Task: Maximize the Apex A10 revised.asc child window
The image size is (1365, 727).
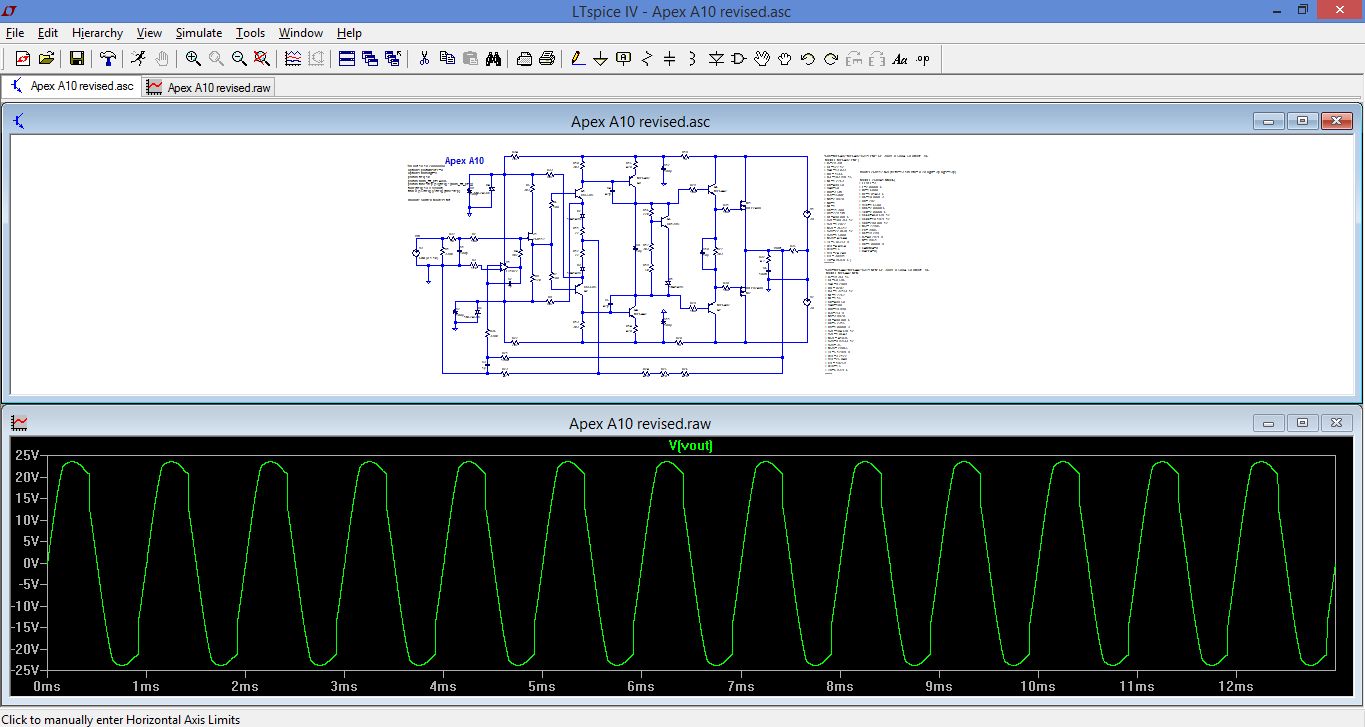Action: [1302, 121]
